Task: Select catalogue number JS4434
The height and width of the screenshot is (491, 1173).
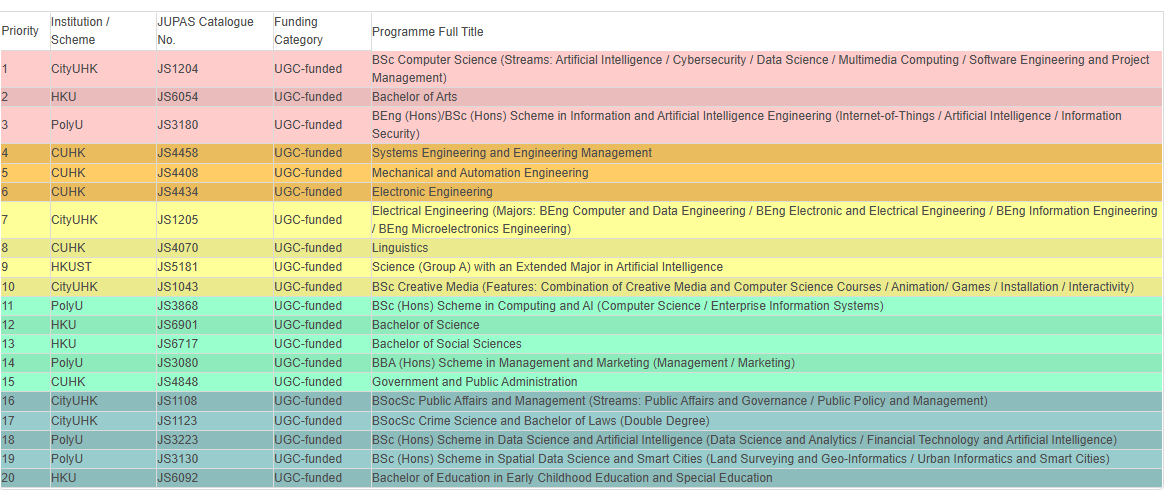Action: point(177,192)
